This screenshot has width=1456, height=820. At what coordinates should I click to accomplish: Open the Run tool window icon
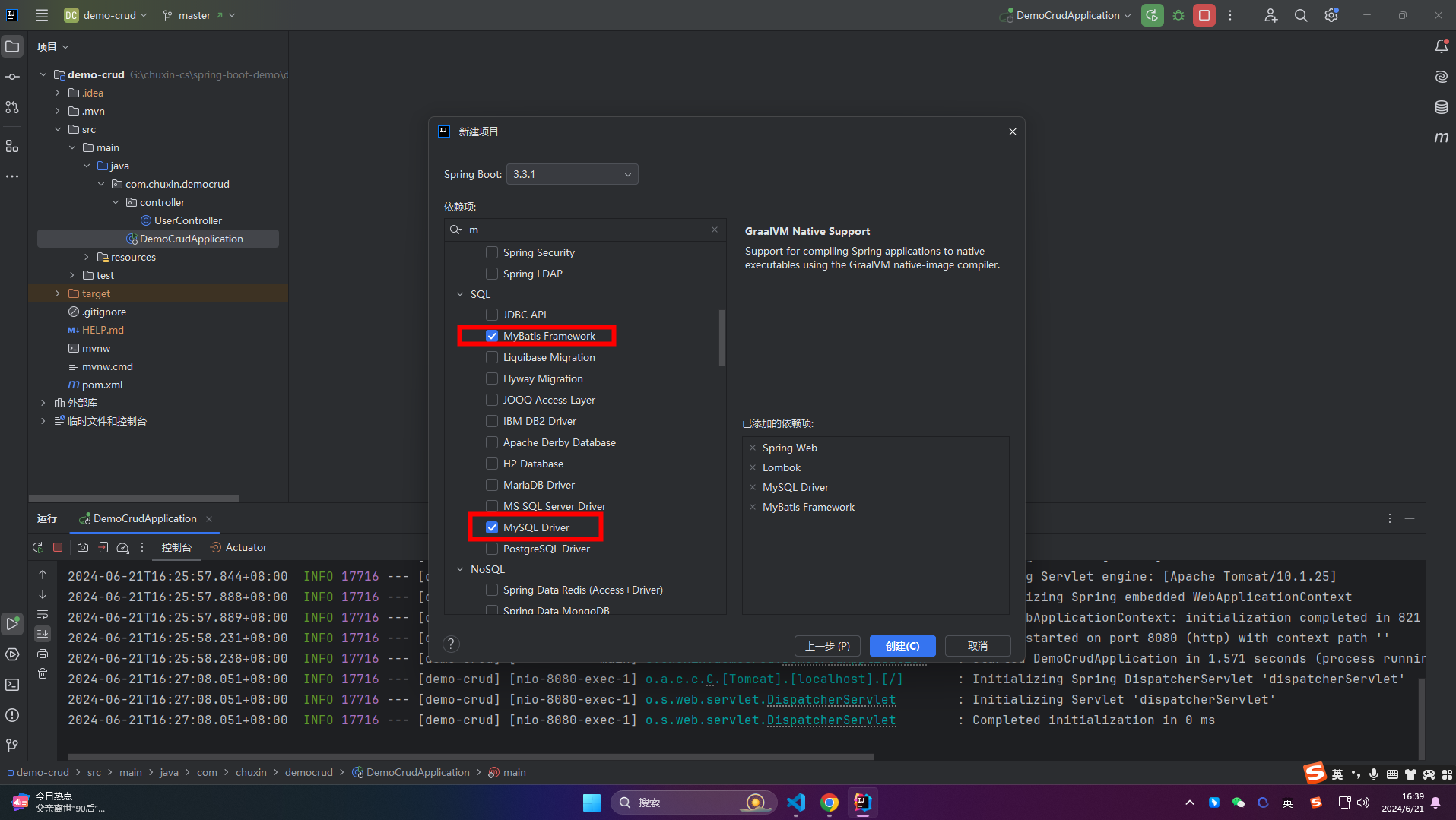coord(12,624)
